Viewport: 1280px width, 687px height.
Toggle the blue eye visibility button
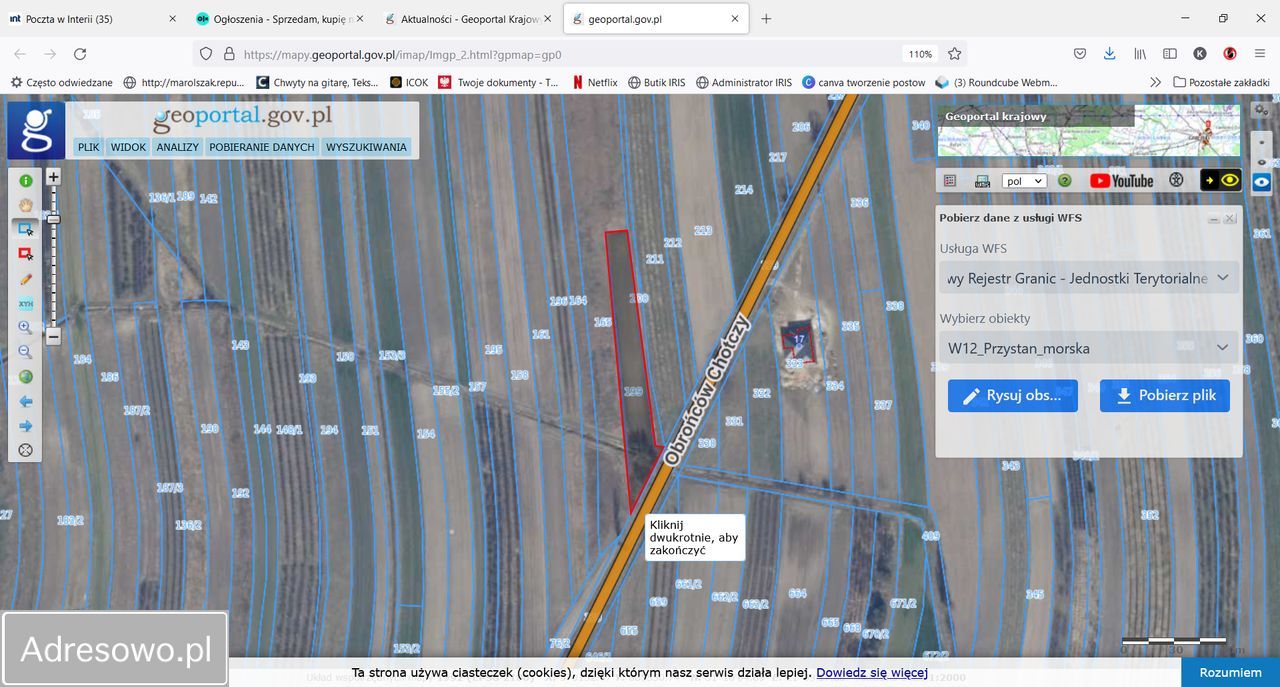tap(1262, 182)
